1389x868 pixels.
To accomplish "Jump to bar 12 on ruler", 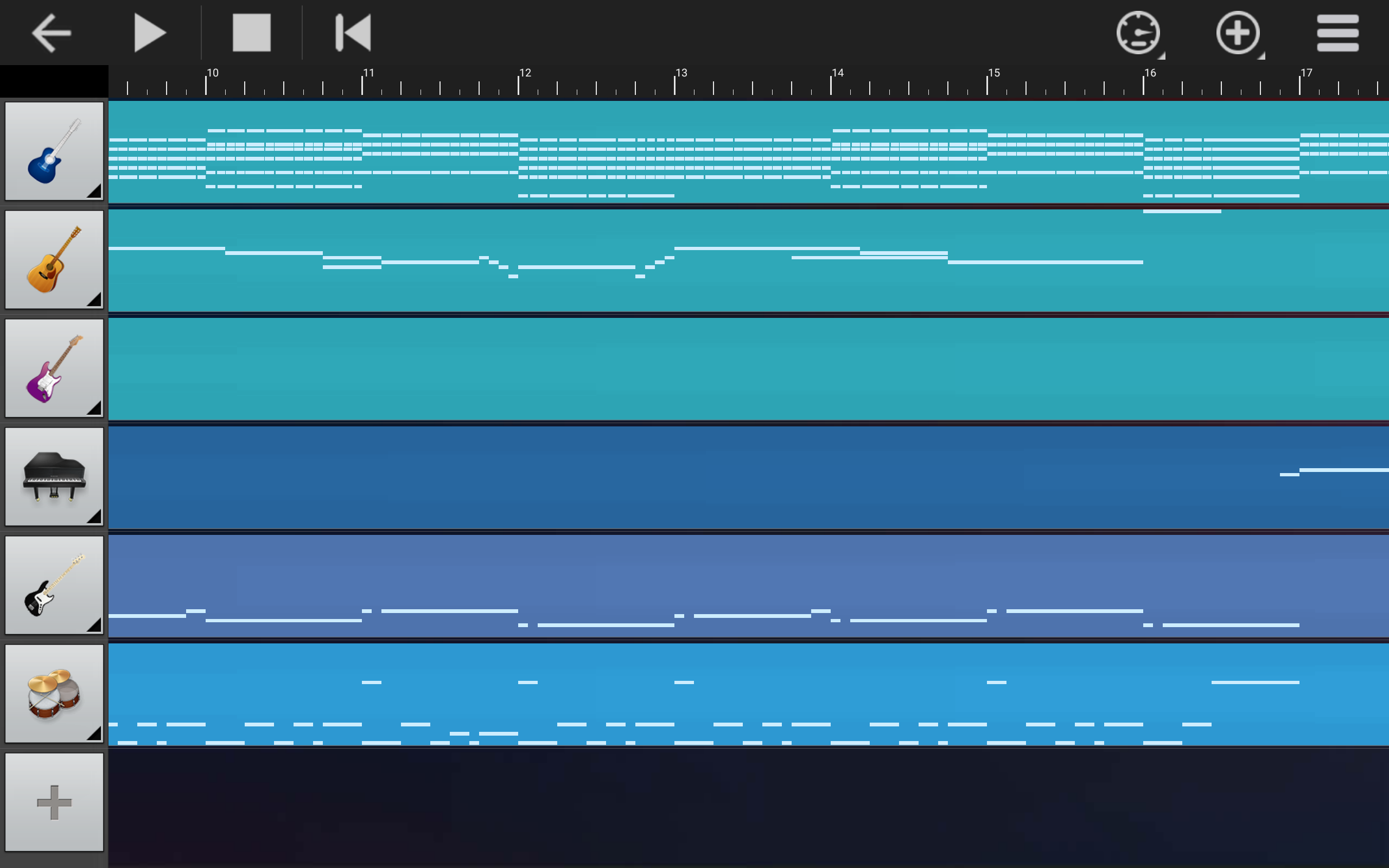I will pyautogui.click(x=525, y=73).
